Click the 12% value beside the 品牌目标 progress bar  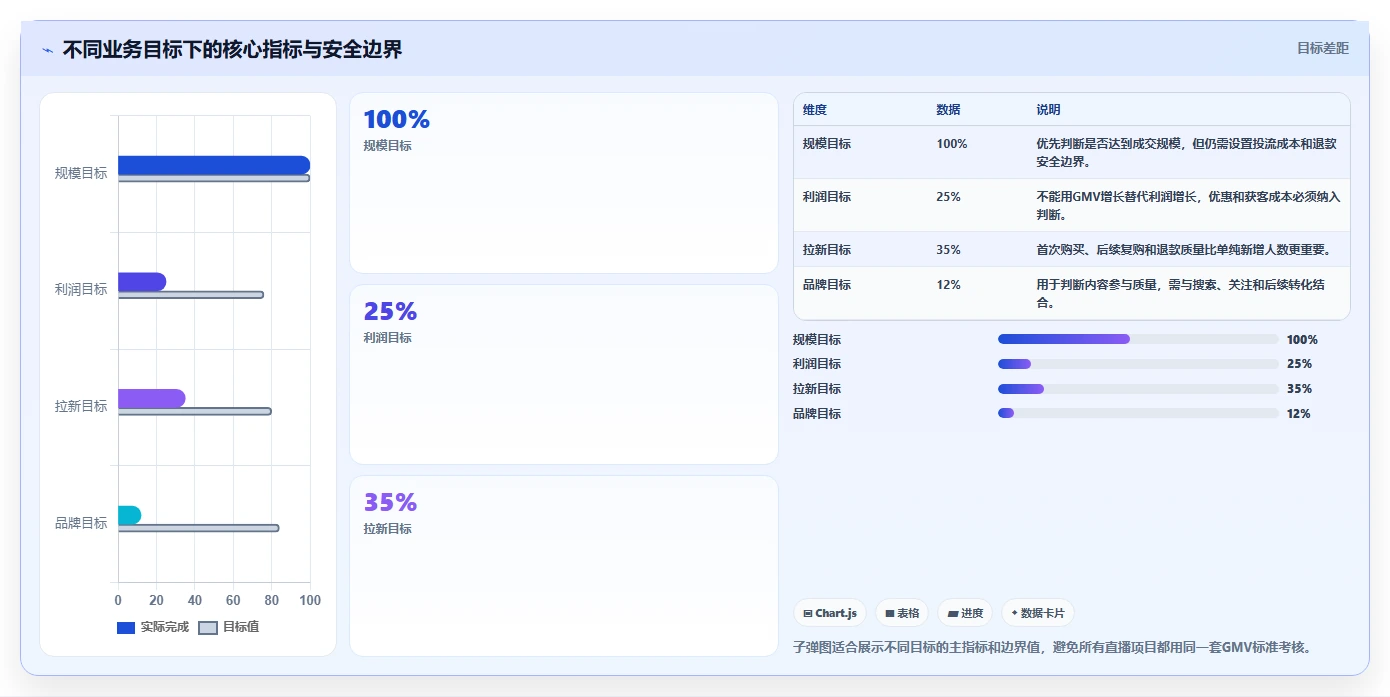coord(1299,414)
